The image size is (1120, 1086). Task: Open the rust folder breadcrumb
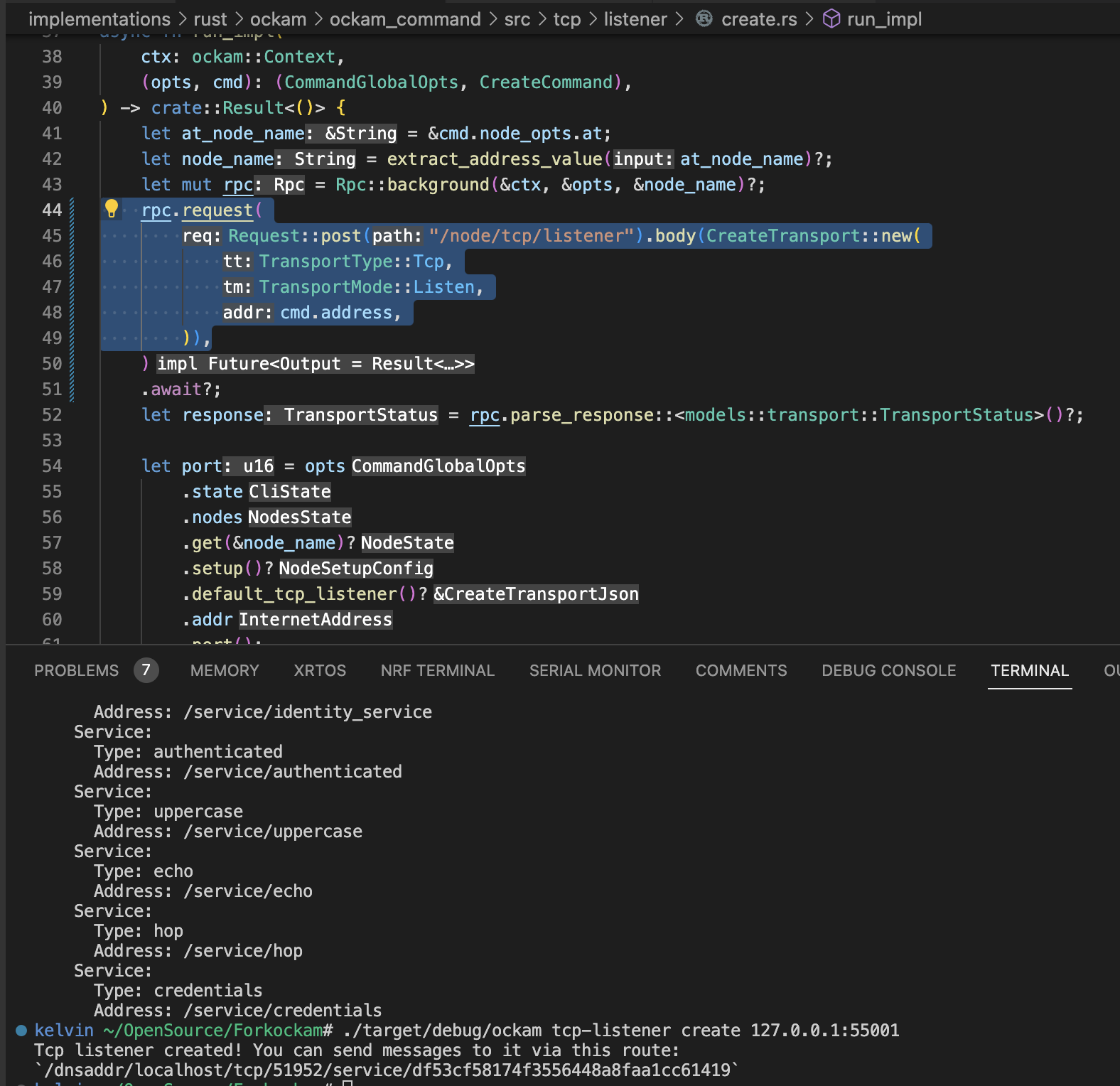[x=210, y=19]
